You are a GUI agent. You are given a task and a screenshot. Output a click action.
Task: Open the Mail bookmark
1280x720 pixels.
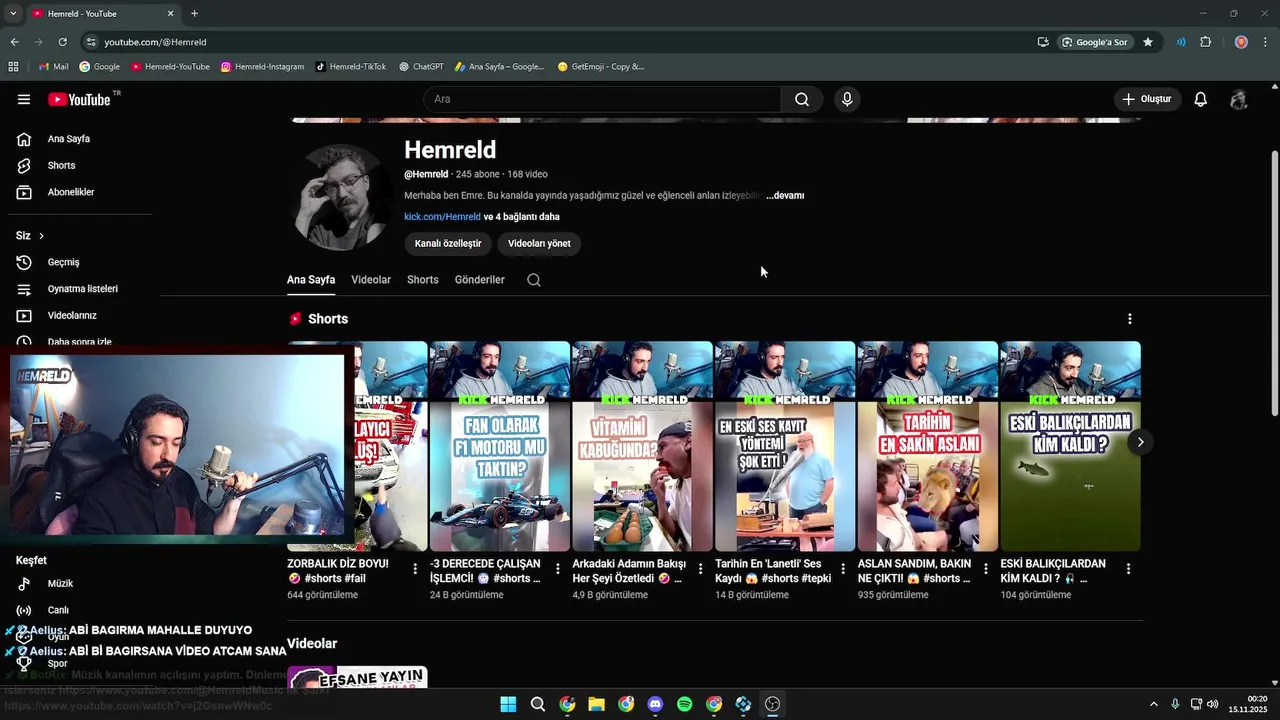click(53, 67)
